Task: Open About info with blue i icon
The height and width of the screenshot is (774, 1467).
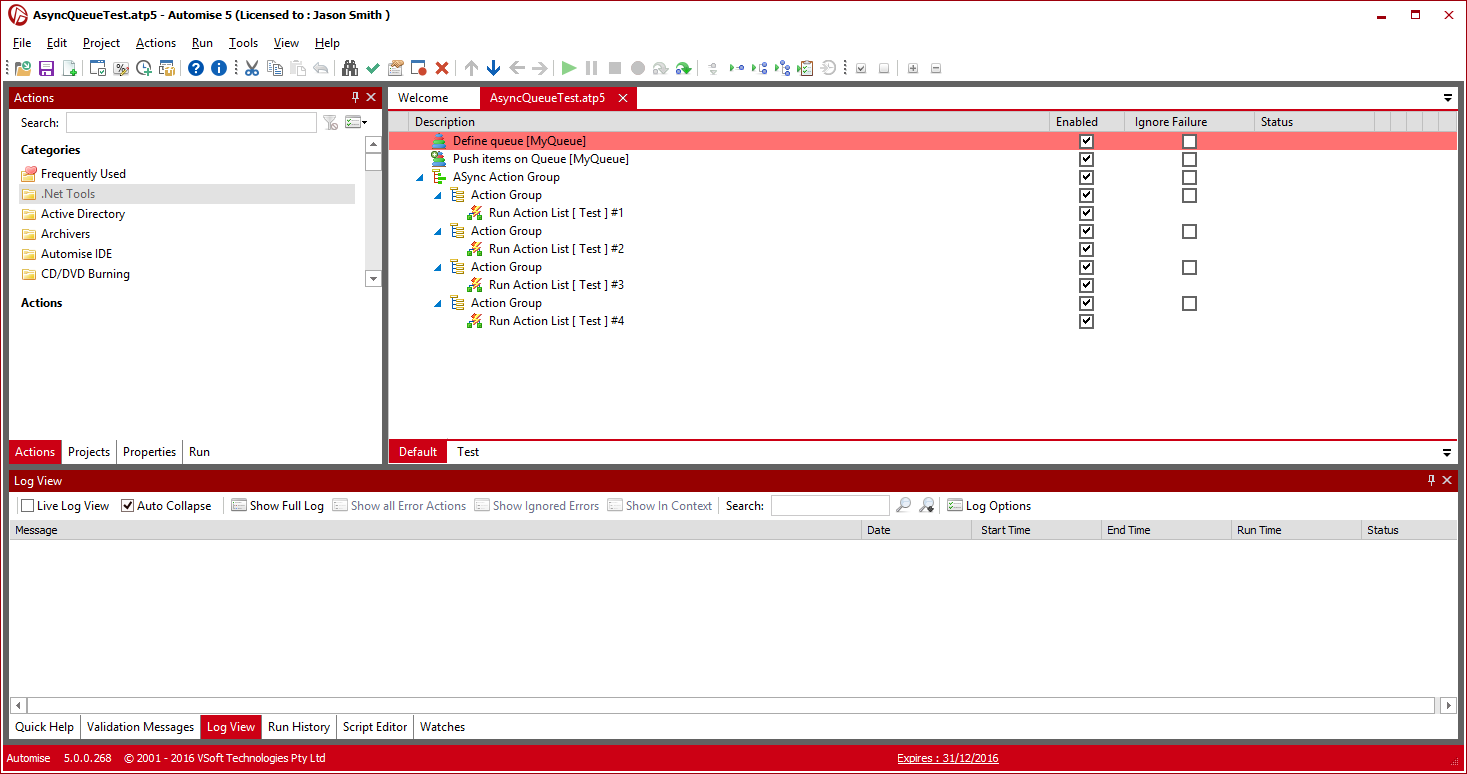Action: coord(219,68)
